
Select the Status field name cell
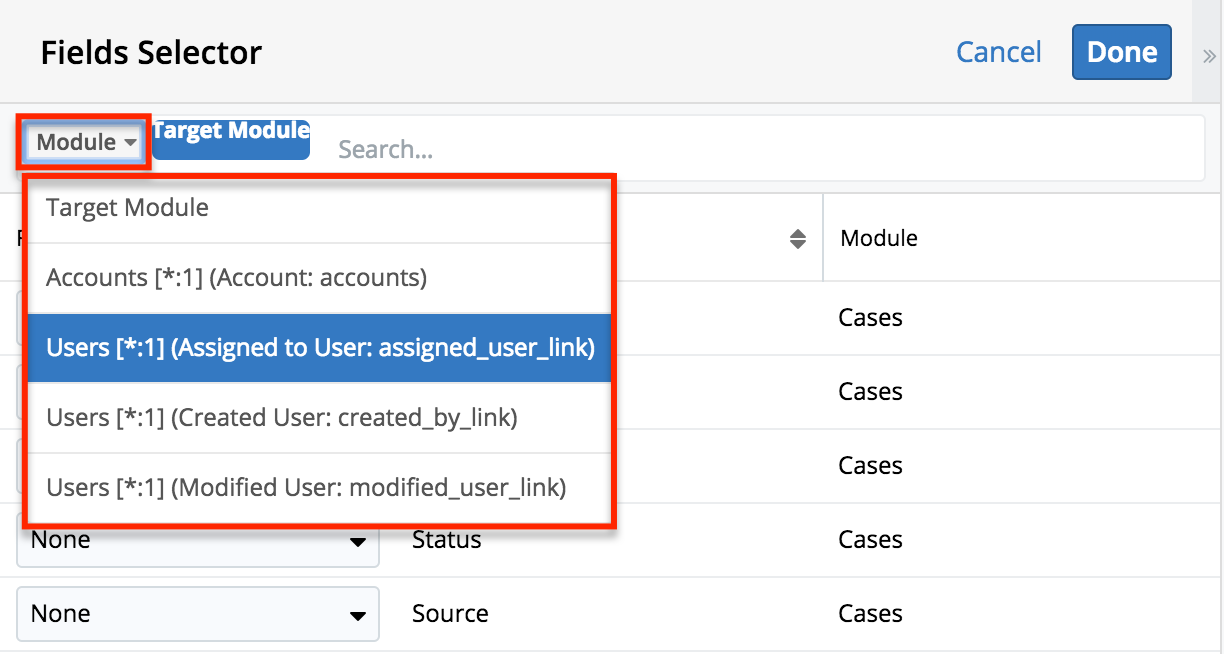click(x=446, y=540)
